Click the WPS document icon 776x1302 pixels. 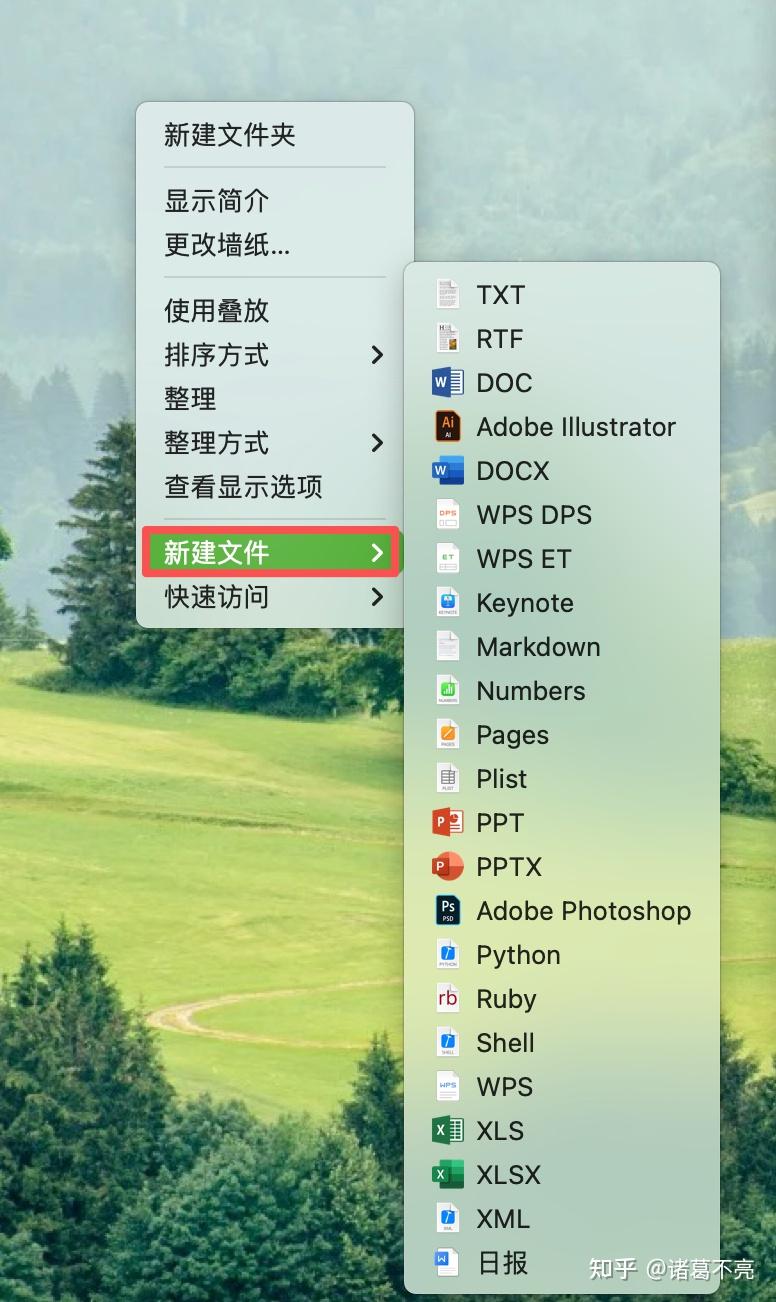tap(448, 1087)
